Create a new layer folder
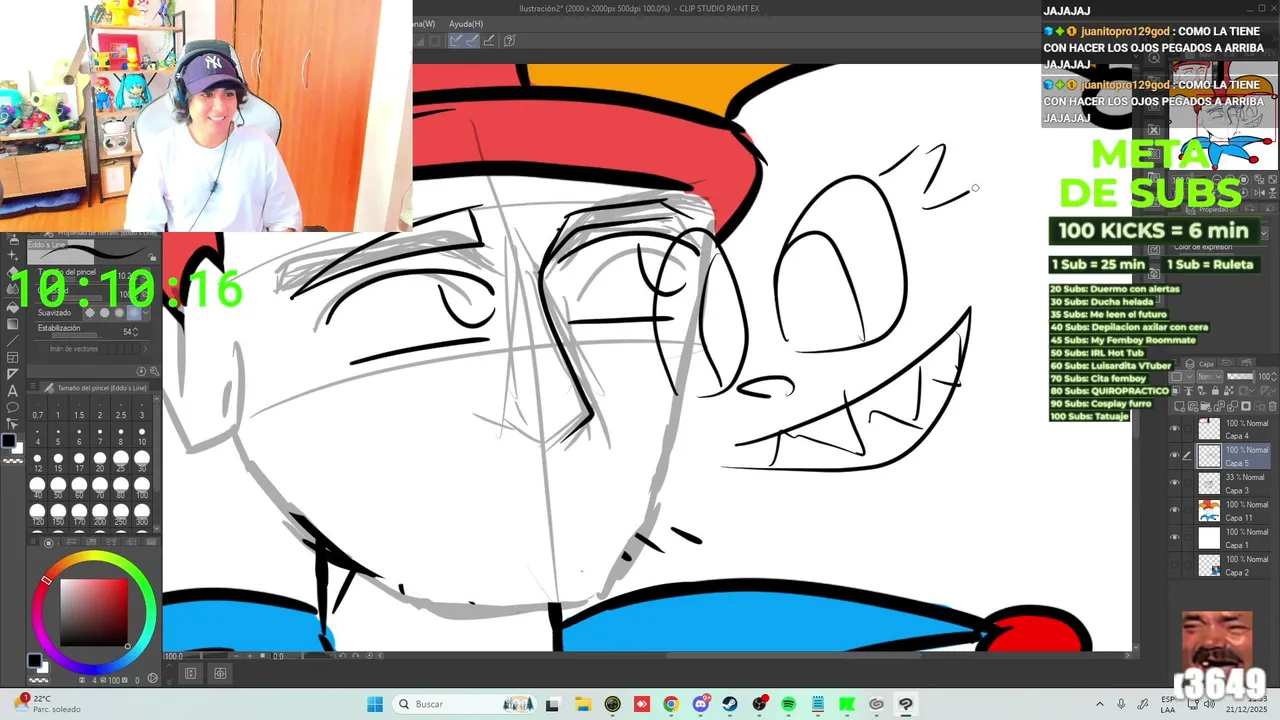This screenshot has height=720, width=1280. (1206, 407)
